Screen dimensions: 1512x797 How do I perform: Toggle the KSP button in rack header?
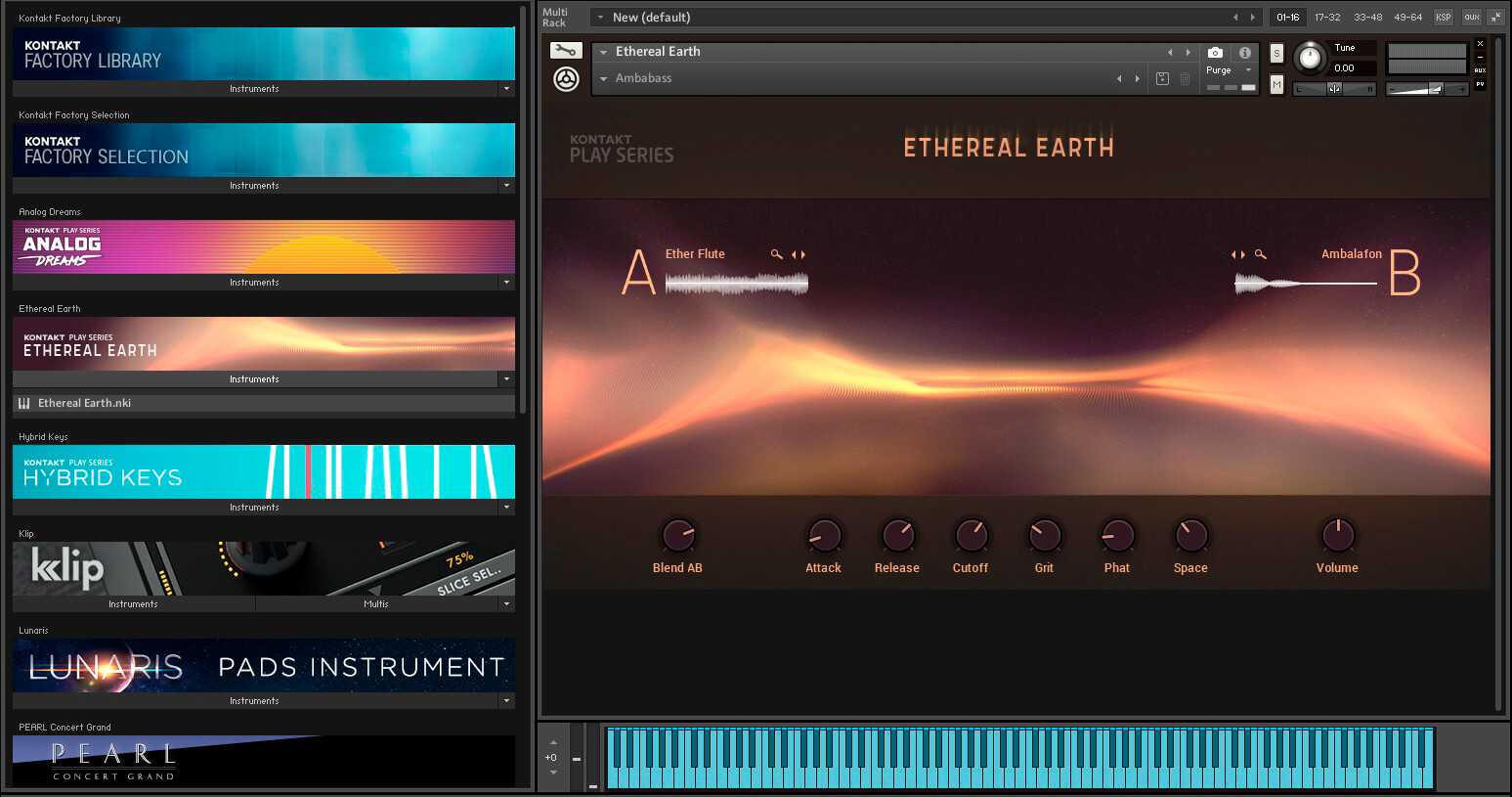pyautogui.click(x=1443, y=18)
